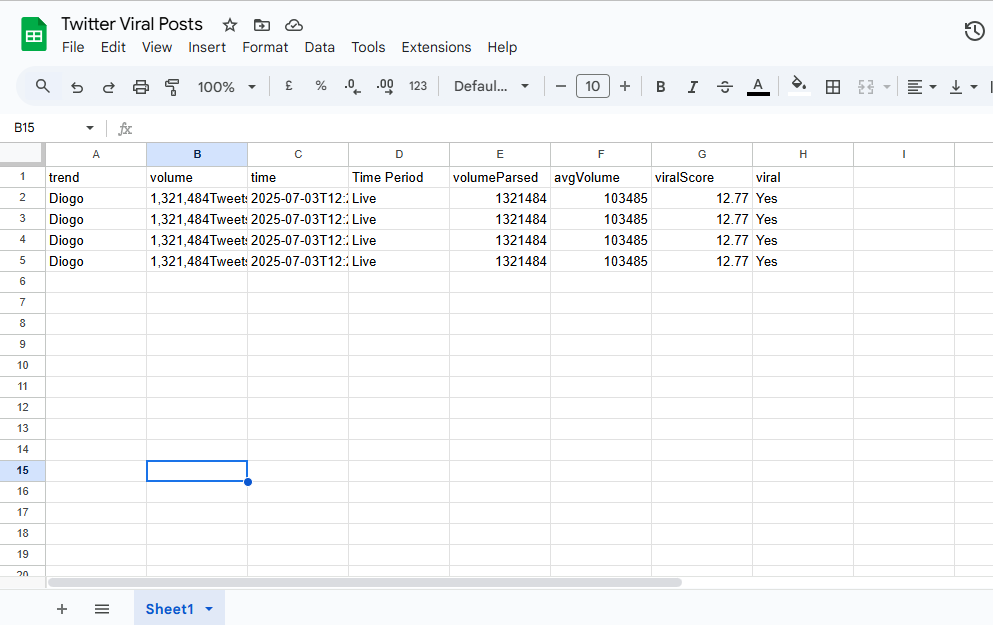Expand the merge cells options arrow

[x=887, y=87]
